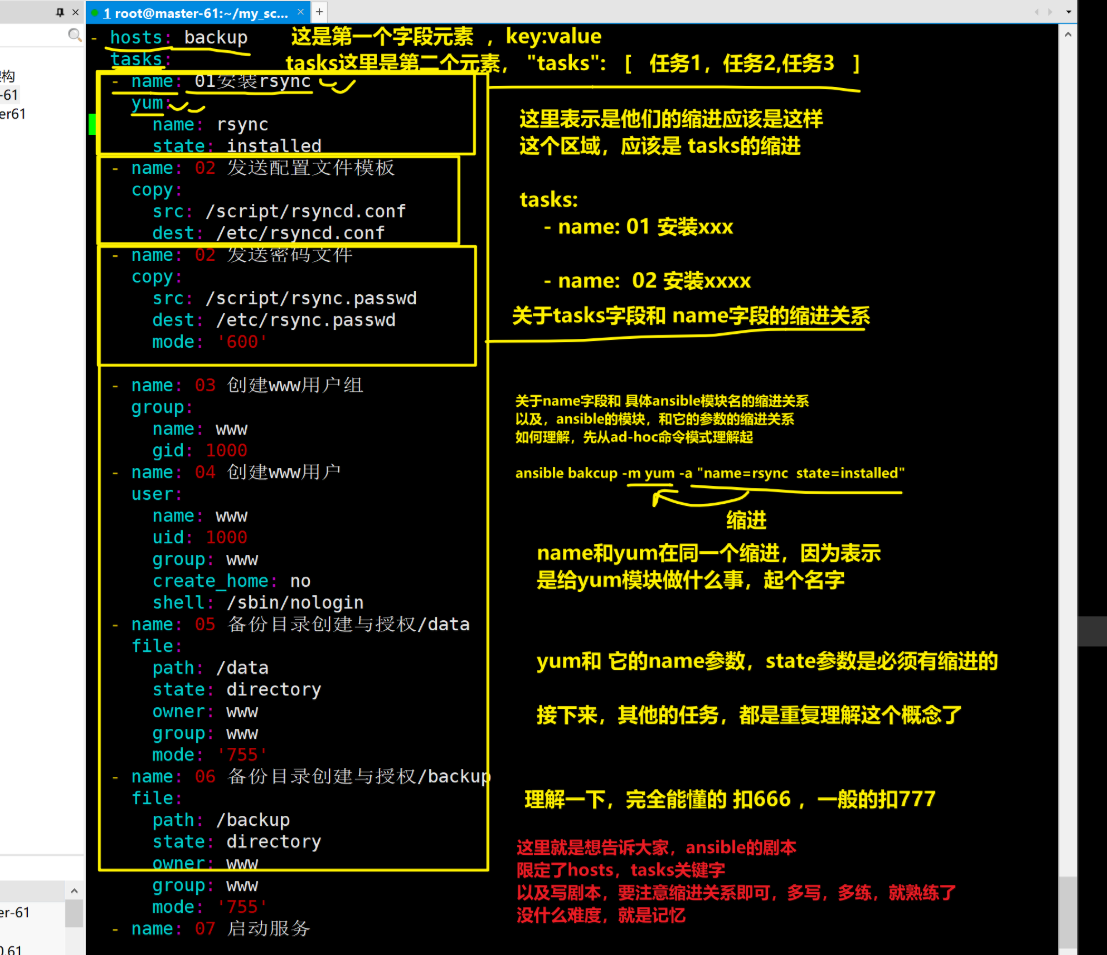
Task: Select the 'er-61' entry in lower panel
Action: (15, 912)
